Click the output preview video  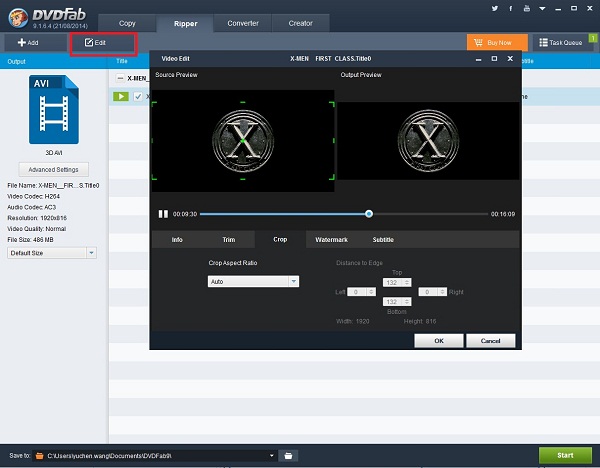pos(428,141)
